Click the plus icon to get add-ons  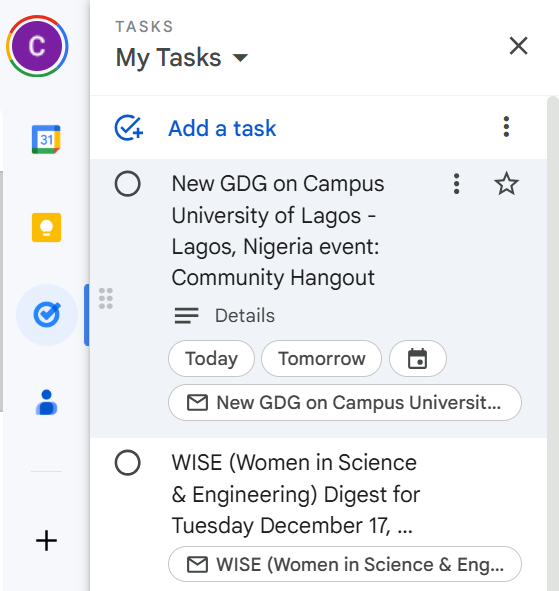[46, 540]
